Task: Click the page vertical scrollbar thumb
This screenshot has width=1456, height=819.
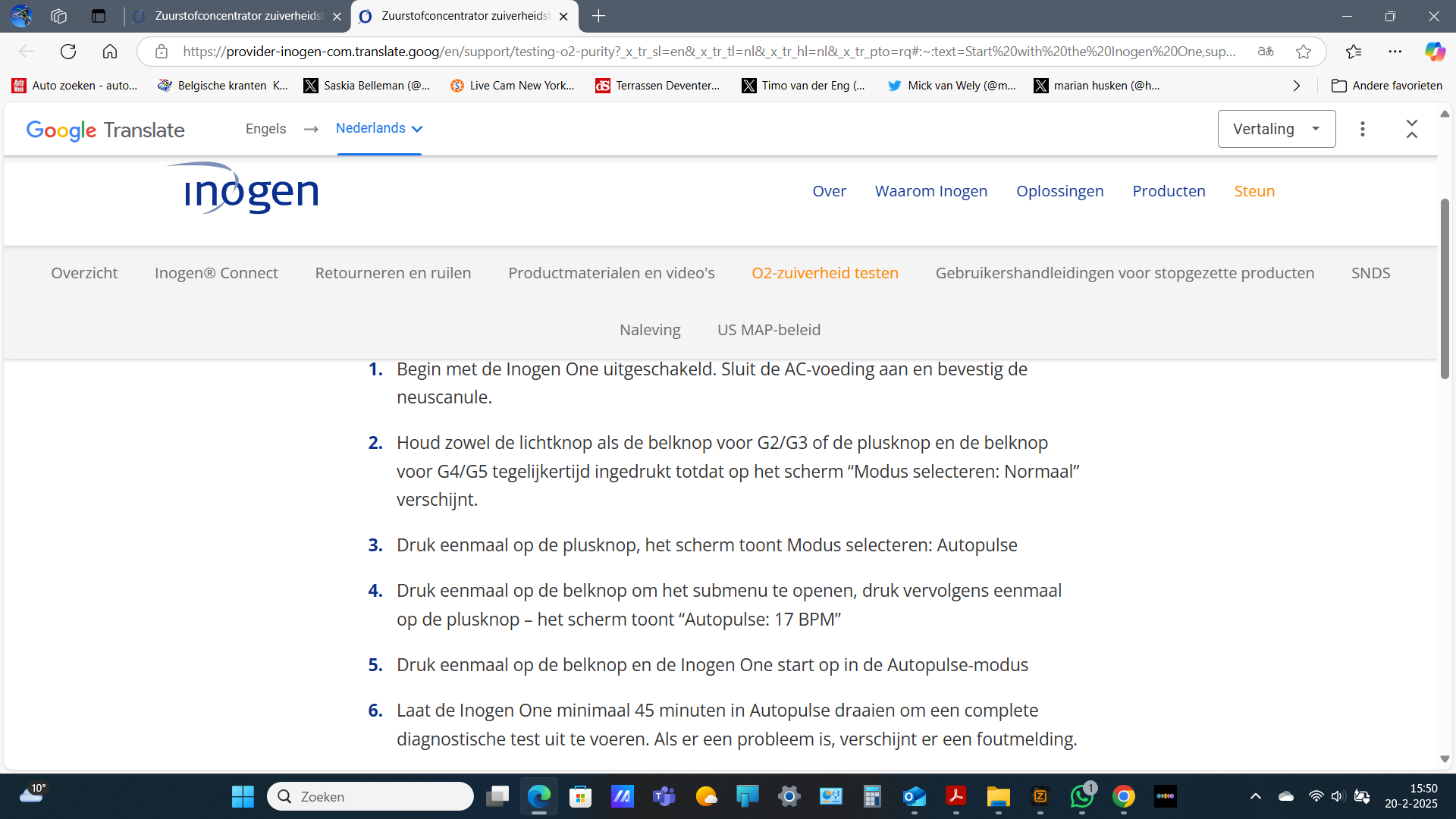Action: coord(1445,288)
